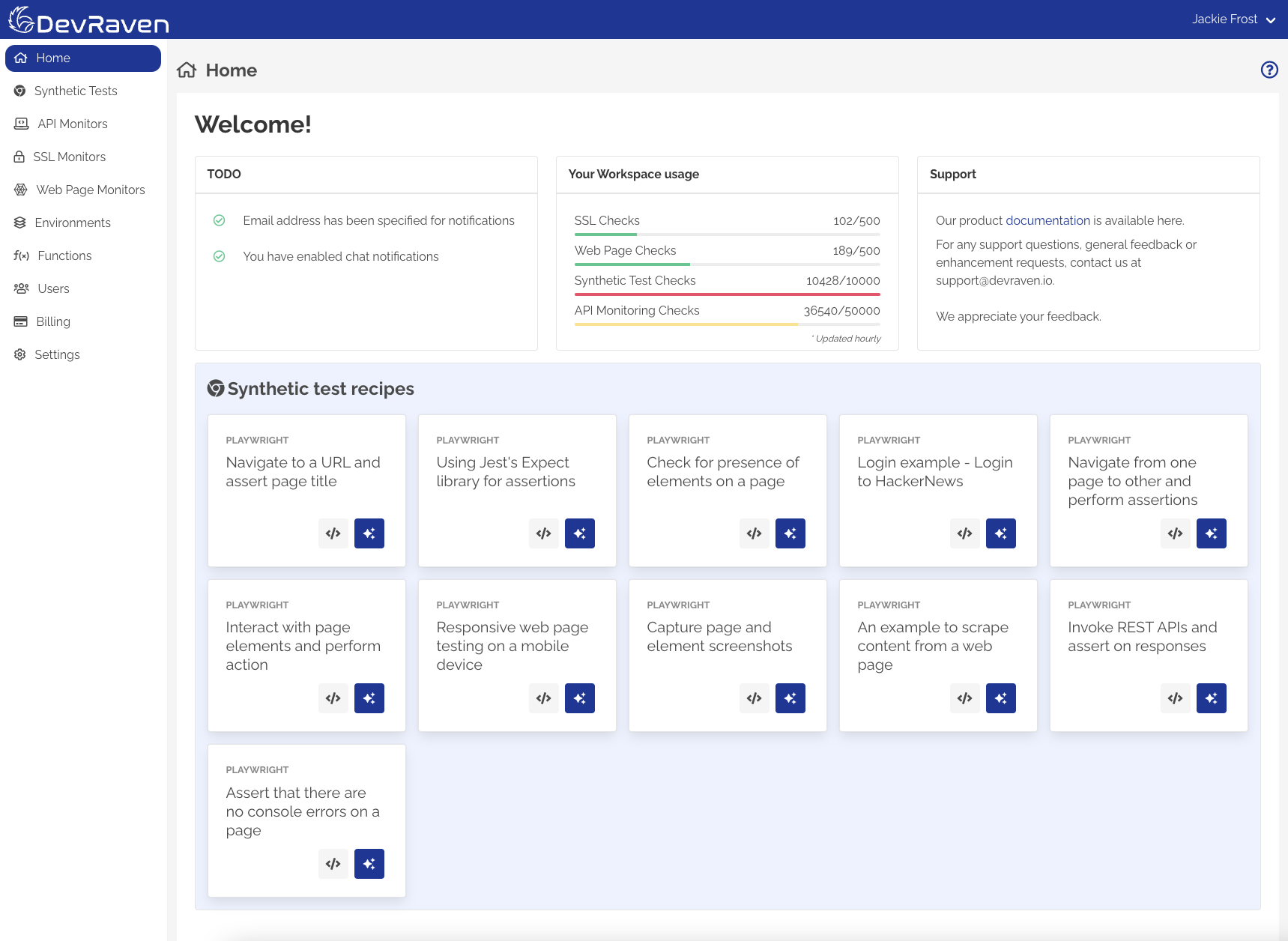Click the chat notifications green checkmark

point(220,256)
